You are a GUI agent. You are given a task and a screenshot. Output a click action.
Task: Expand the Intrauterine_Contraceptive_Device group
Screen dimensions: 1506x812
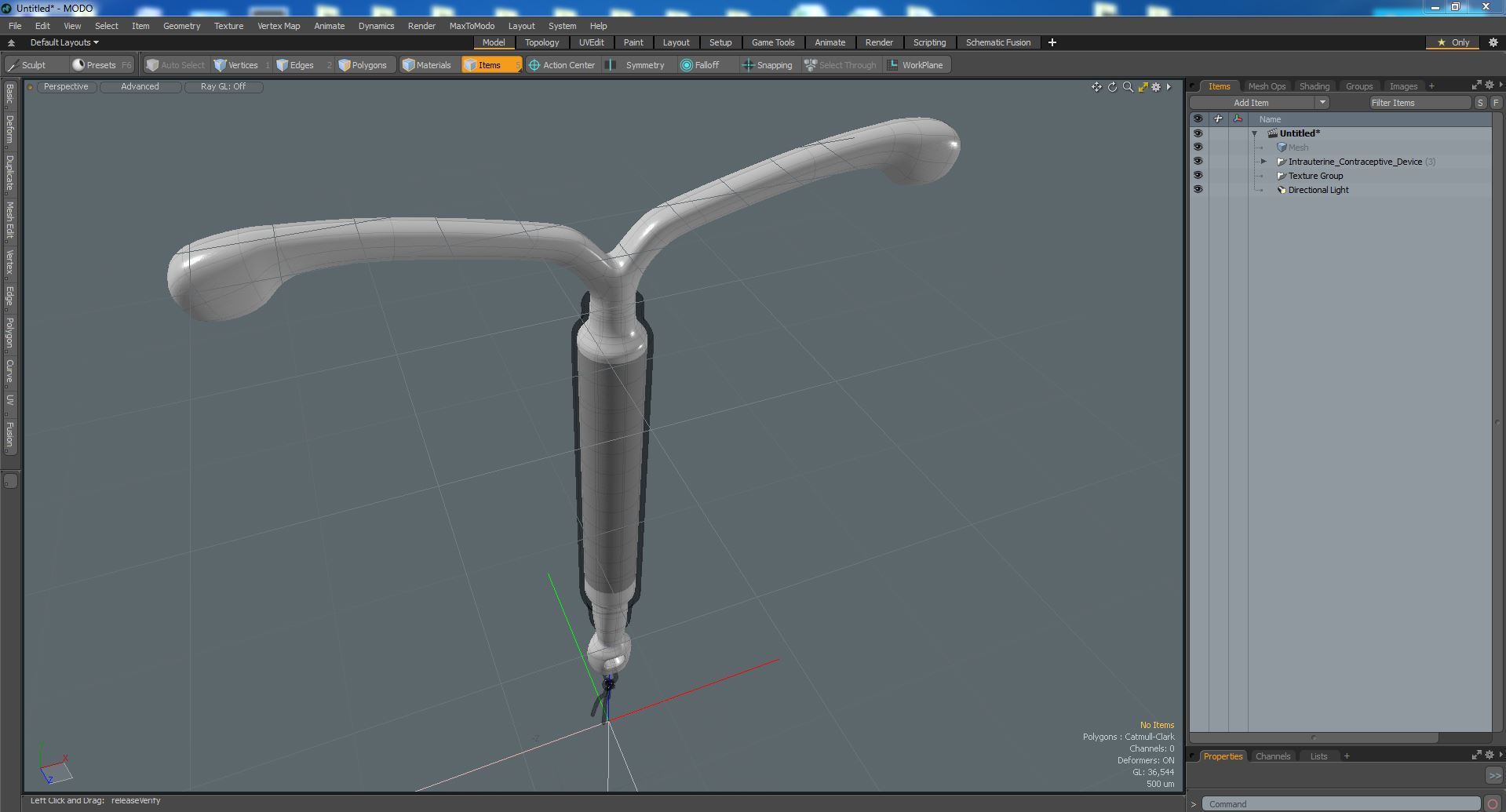click(x=1264, y=162)
